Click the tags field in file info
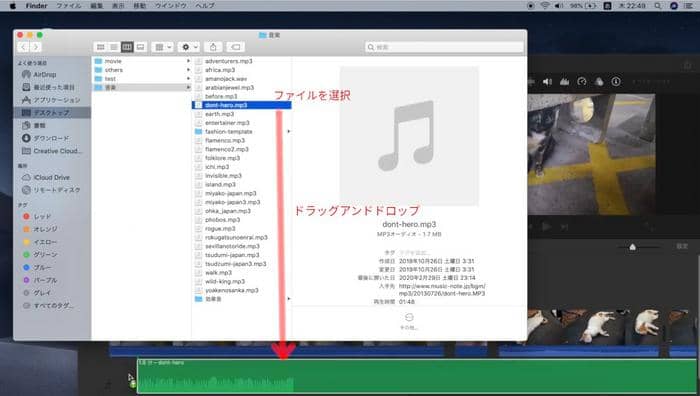Image resolution: width=700 pixels, height=396 pixels. (415, 253)
